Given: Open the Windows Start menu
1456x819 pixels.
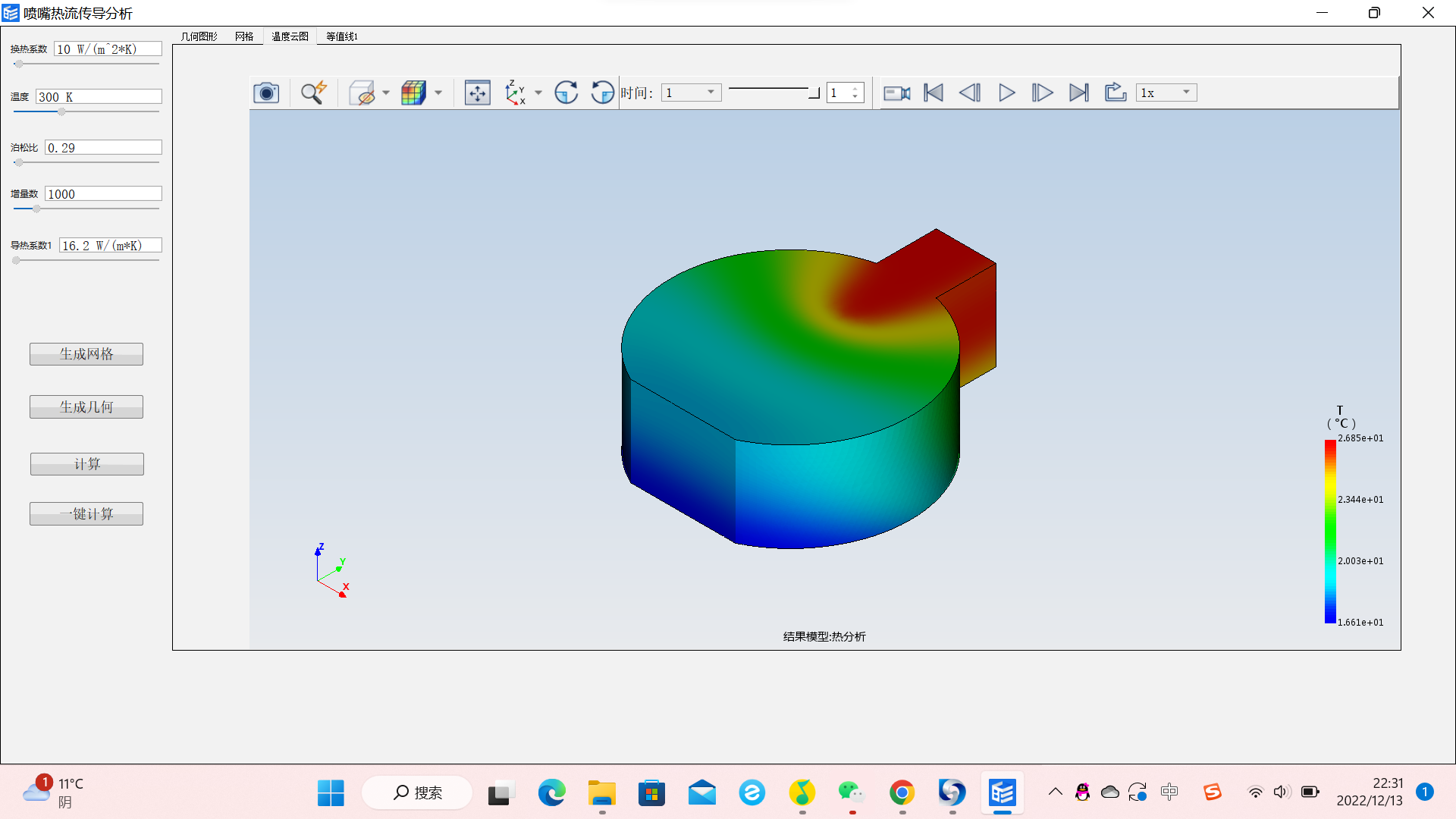Looking at the screenshot, I should 331,793.
